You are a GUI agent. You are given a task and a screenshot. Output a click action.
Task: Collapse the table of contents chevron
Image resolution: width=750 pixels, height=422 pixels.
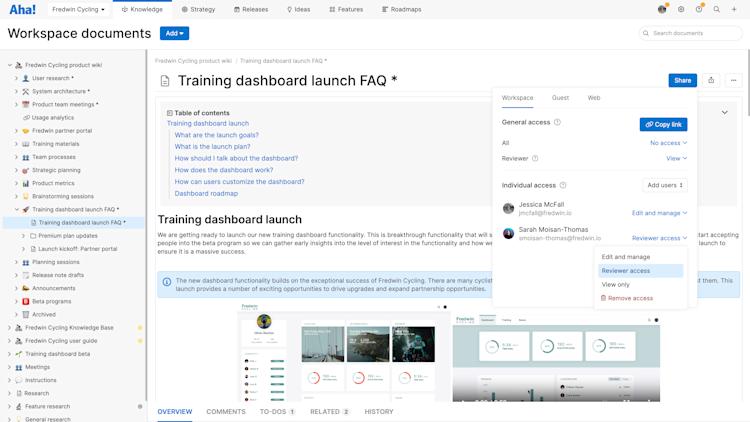[725, 112]
